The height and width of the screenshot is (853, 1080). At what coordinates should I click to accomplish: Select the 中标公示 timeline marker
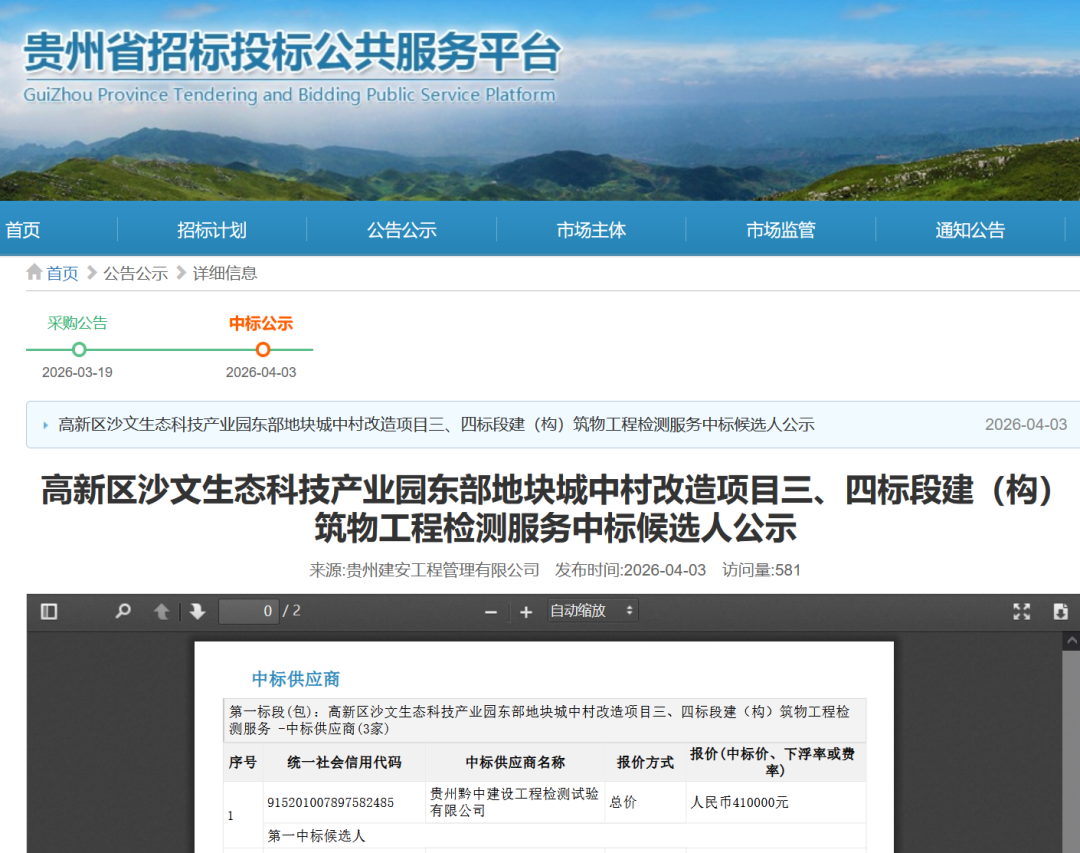coord(262,349)
